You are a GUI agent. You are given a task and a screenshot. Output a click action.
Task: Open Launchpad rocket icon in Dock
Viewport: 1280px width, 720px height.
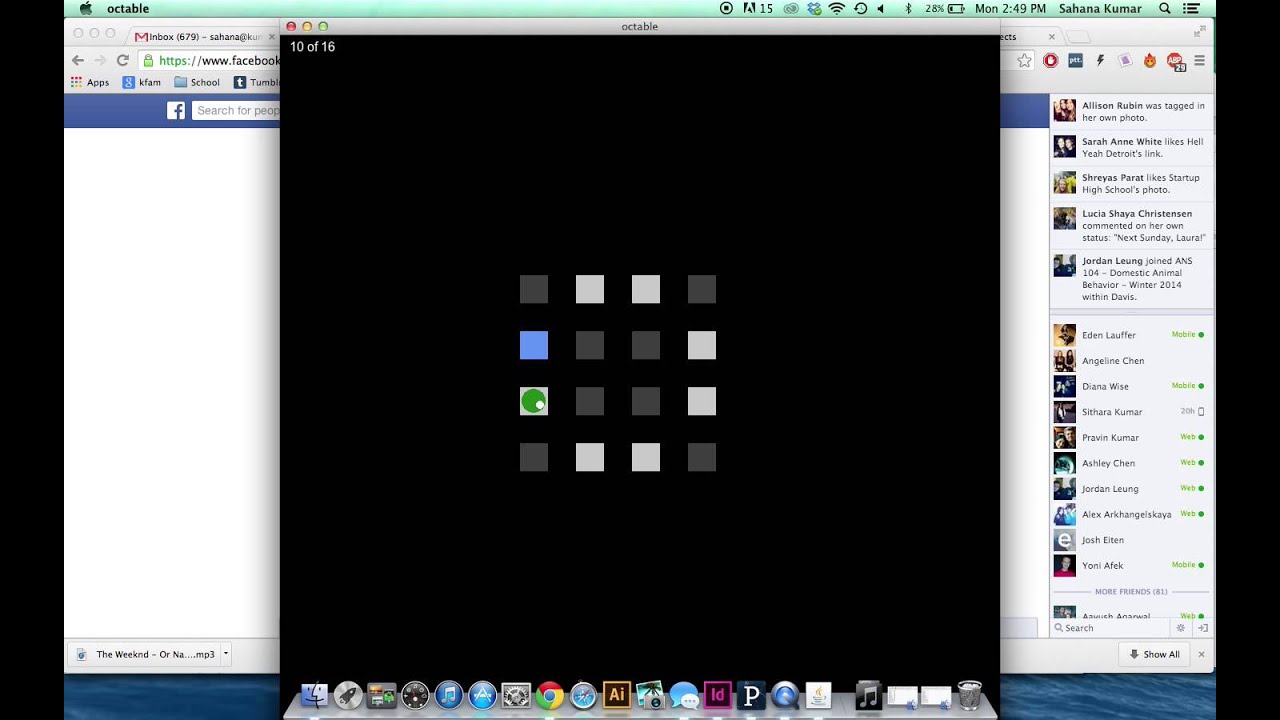tap(348, 694)
